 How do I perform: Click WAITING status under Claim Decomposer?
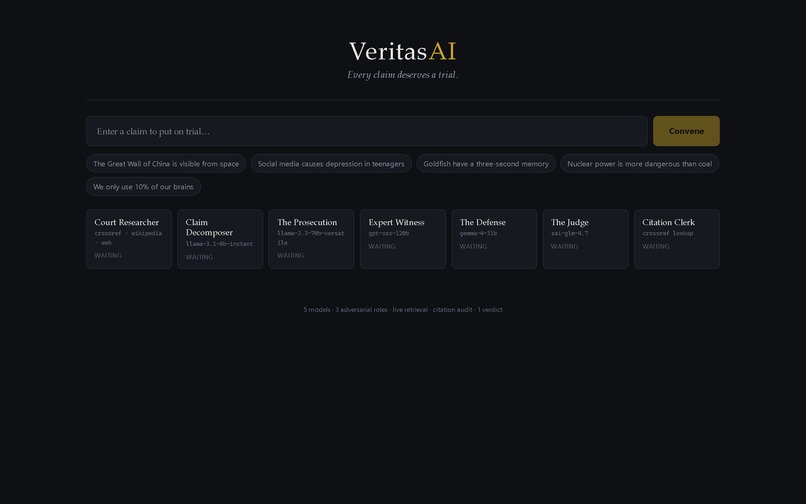199,257
